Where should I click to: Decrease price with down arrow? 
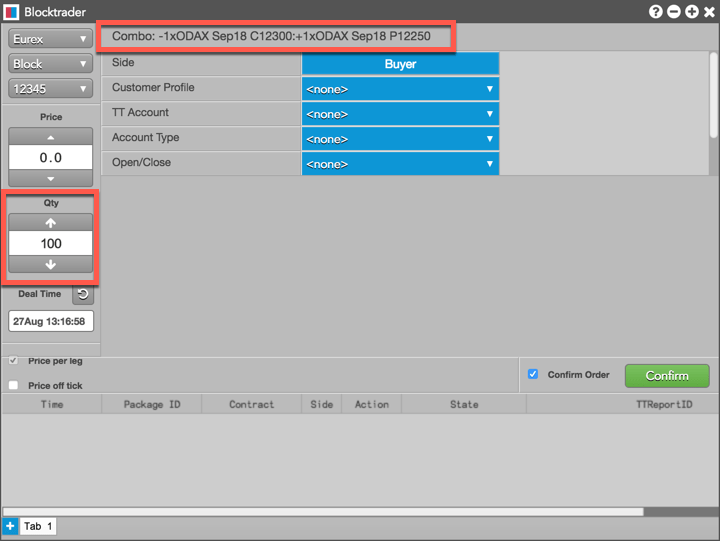click(51, 178)
